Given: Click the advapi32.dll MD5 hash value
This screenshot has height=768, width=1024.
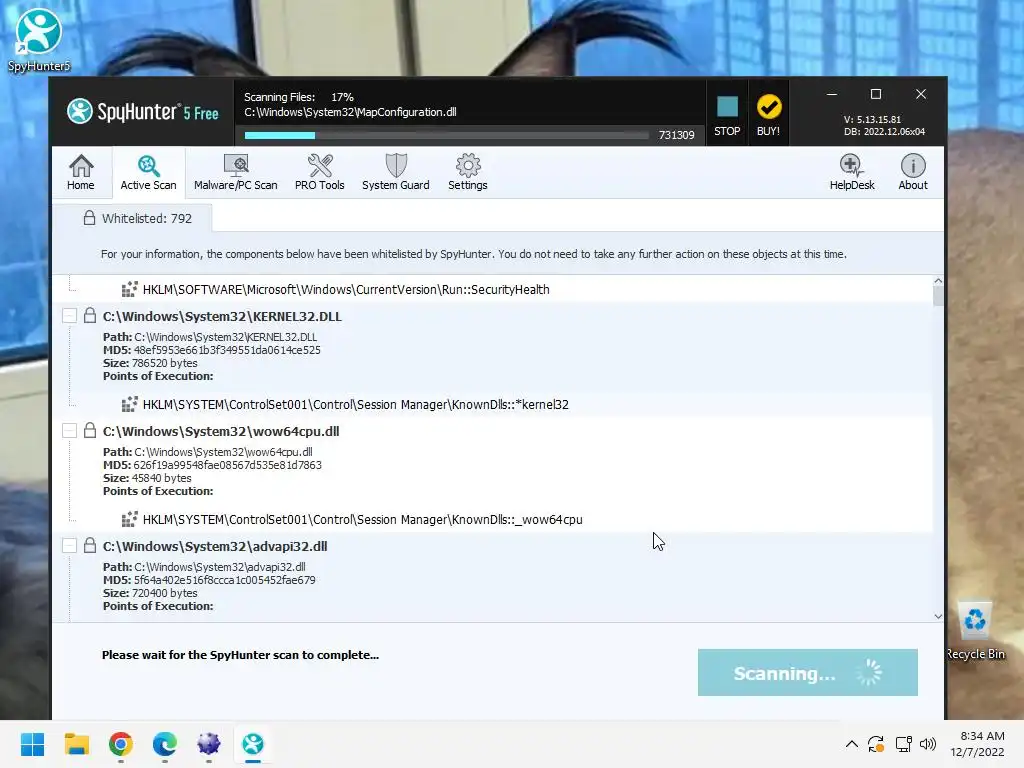Looking at the screenshot, I should click(225, 580).
